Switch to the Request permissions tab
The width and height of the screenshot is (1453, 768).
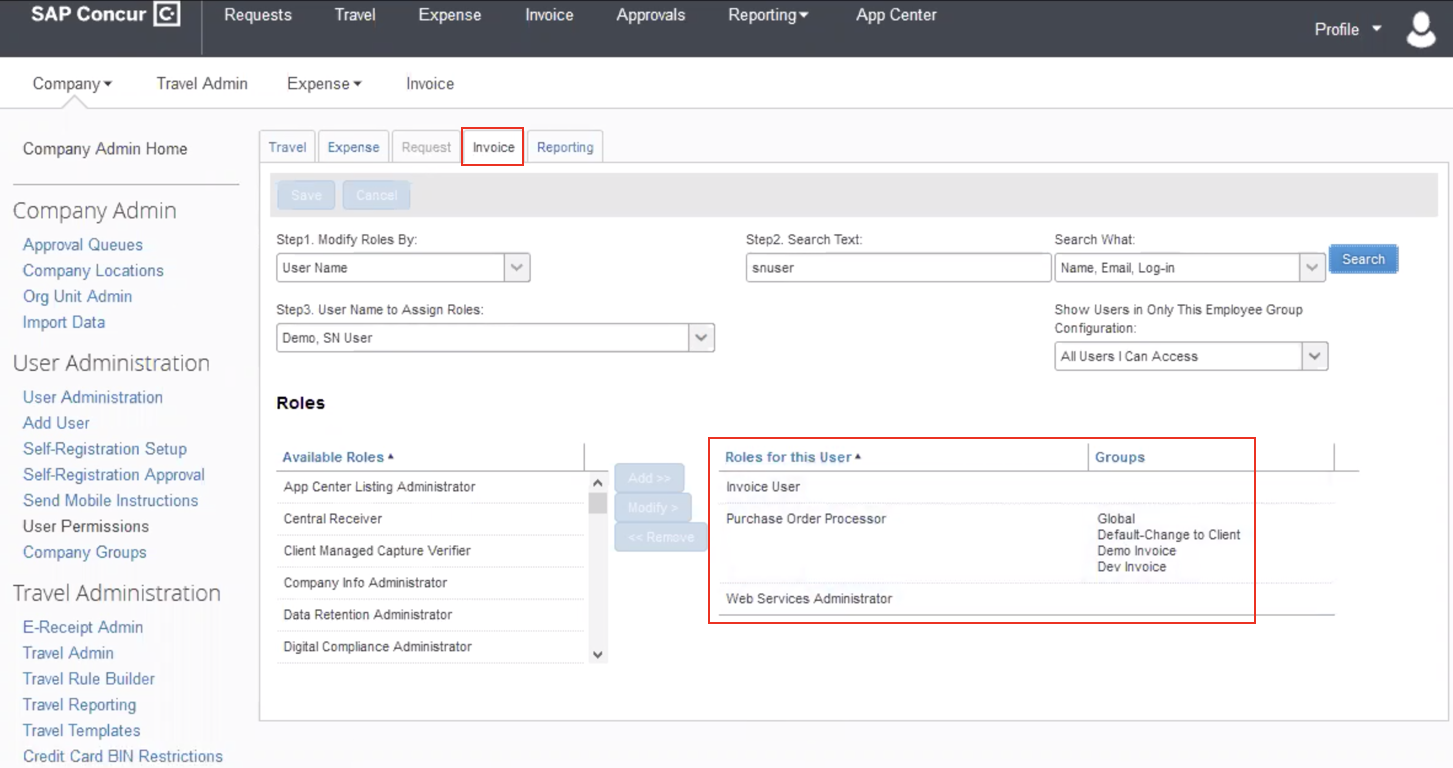pos(426,147)
